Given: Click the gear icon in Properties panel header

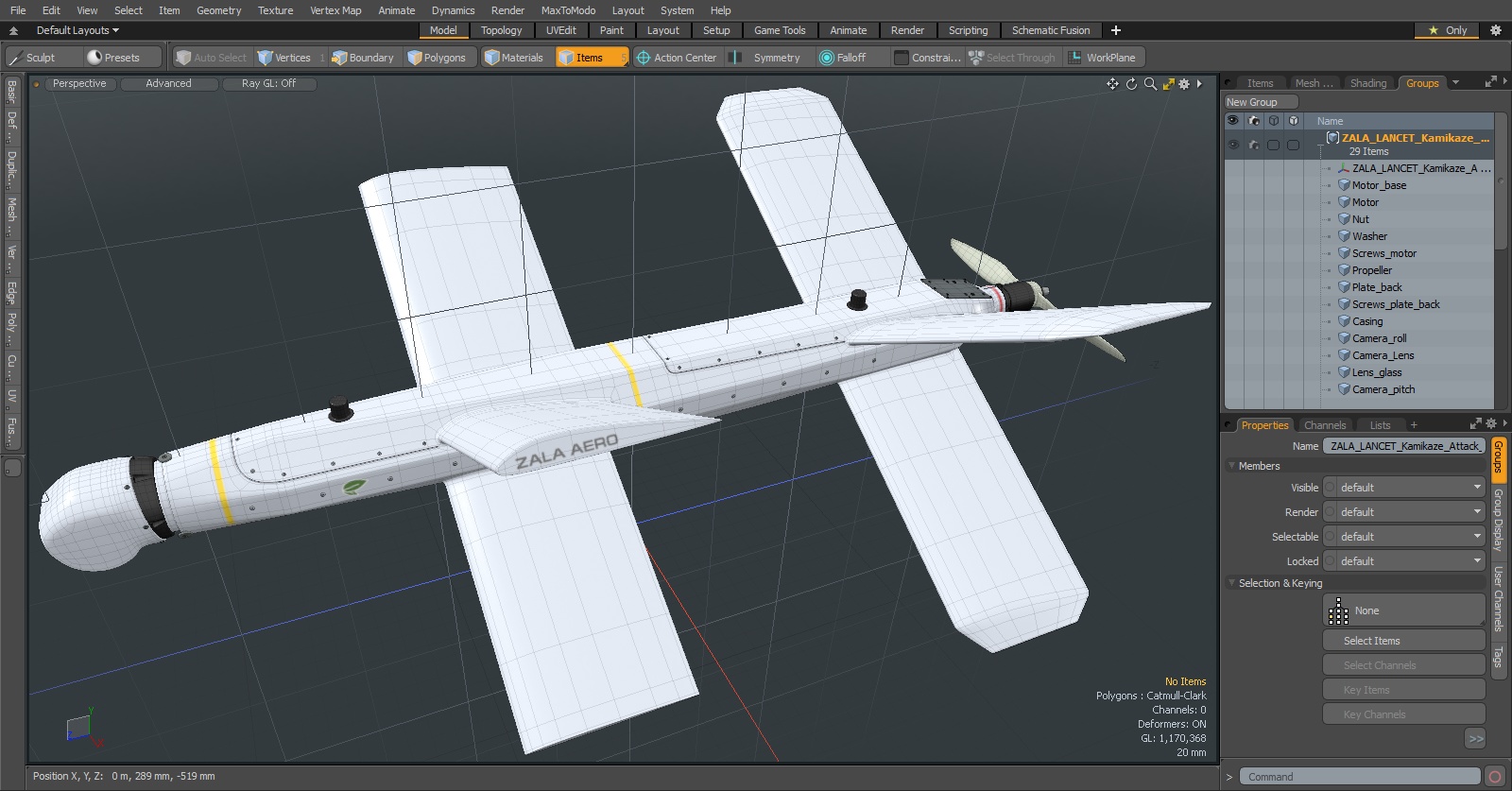Looking at the screenshot, I should 1491,424.
